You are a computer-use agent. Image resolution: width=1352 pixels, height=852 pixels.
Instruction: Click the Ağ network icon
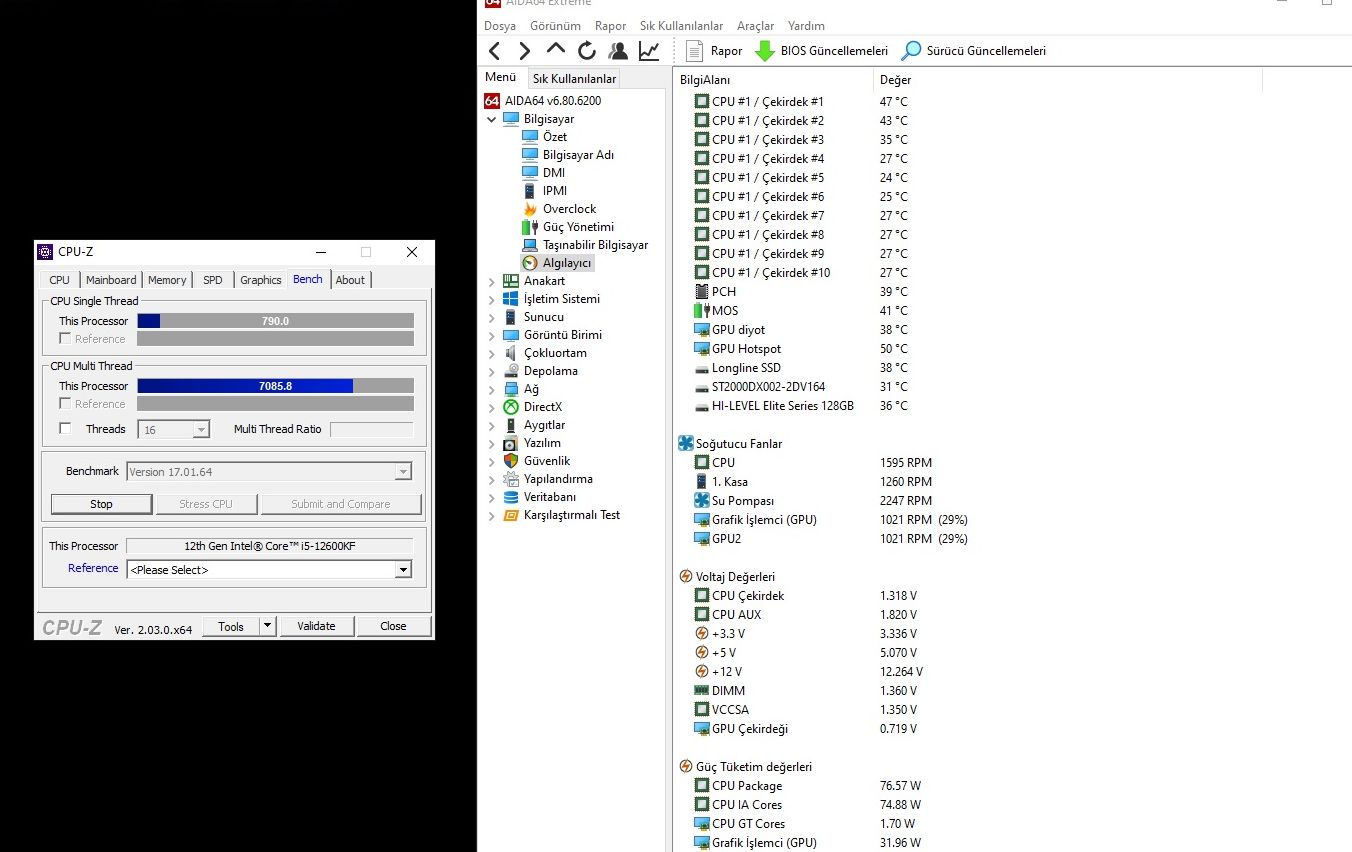(x=511, y=389)
